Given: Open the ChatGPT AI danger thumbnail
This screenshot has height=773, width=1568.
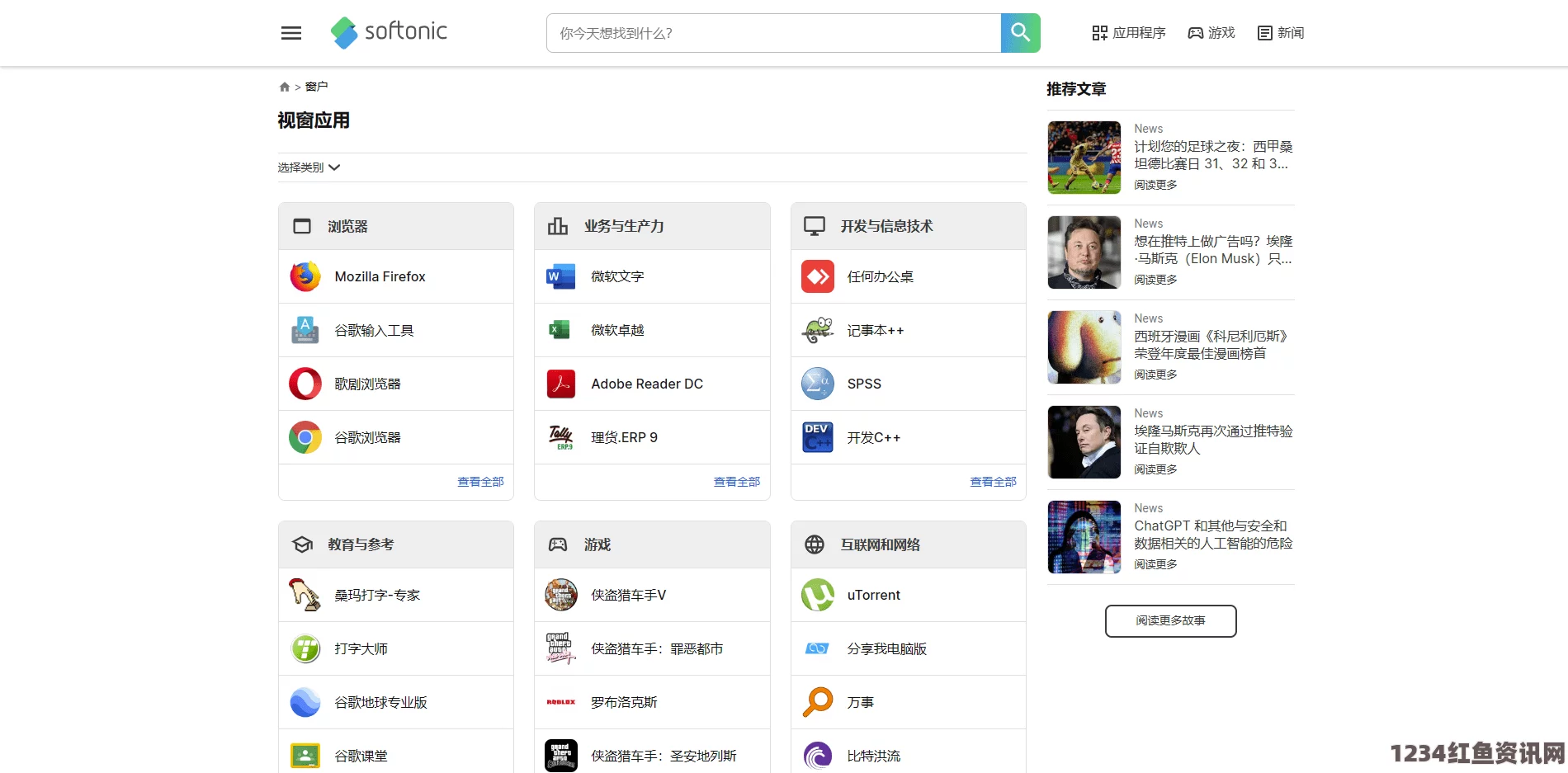Looking at the screenshot, I should point(1084,537).
